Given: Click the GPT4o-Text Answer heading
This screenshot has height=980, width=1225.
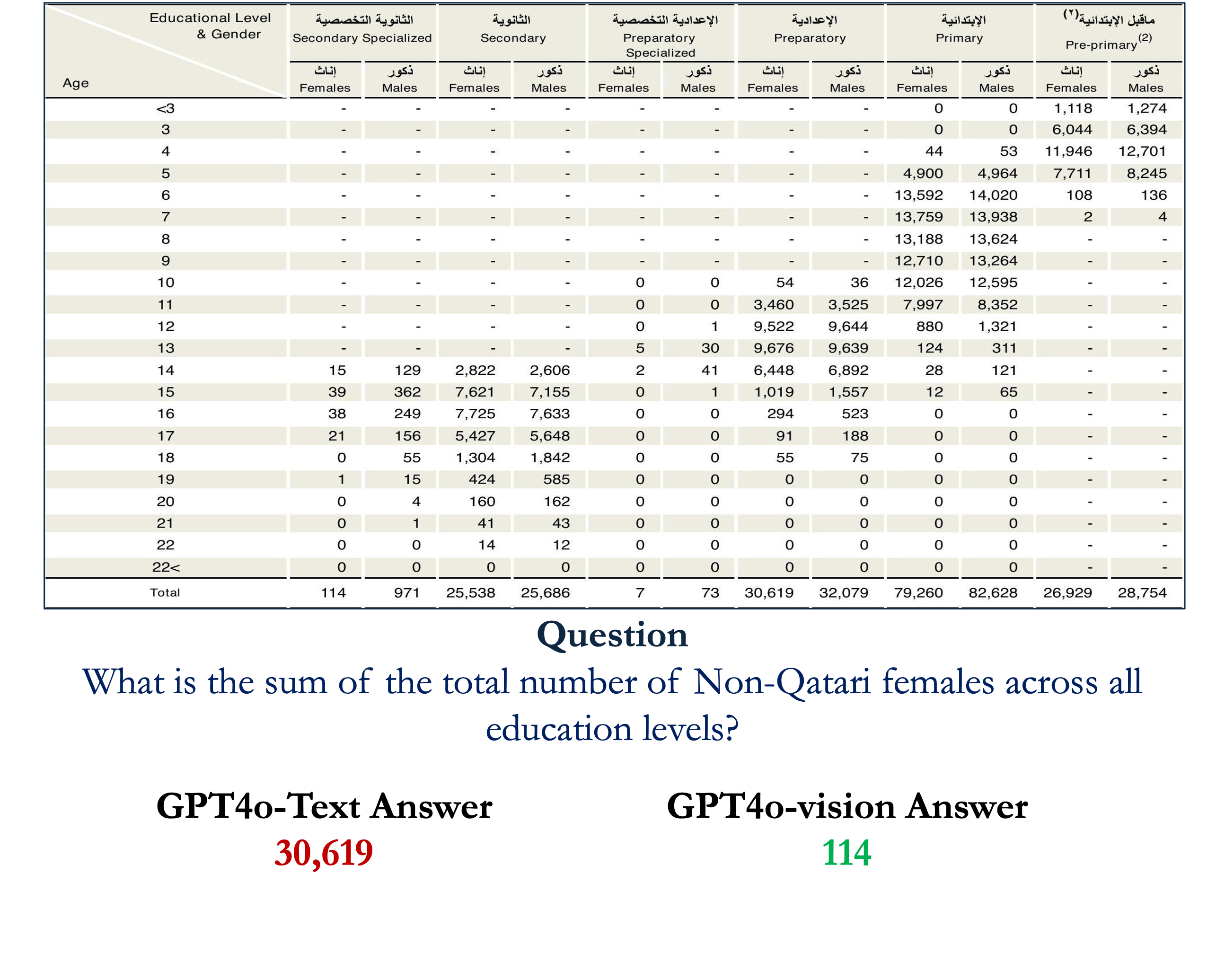Looking at the screenshot, I should click(x=324, y=805).
